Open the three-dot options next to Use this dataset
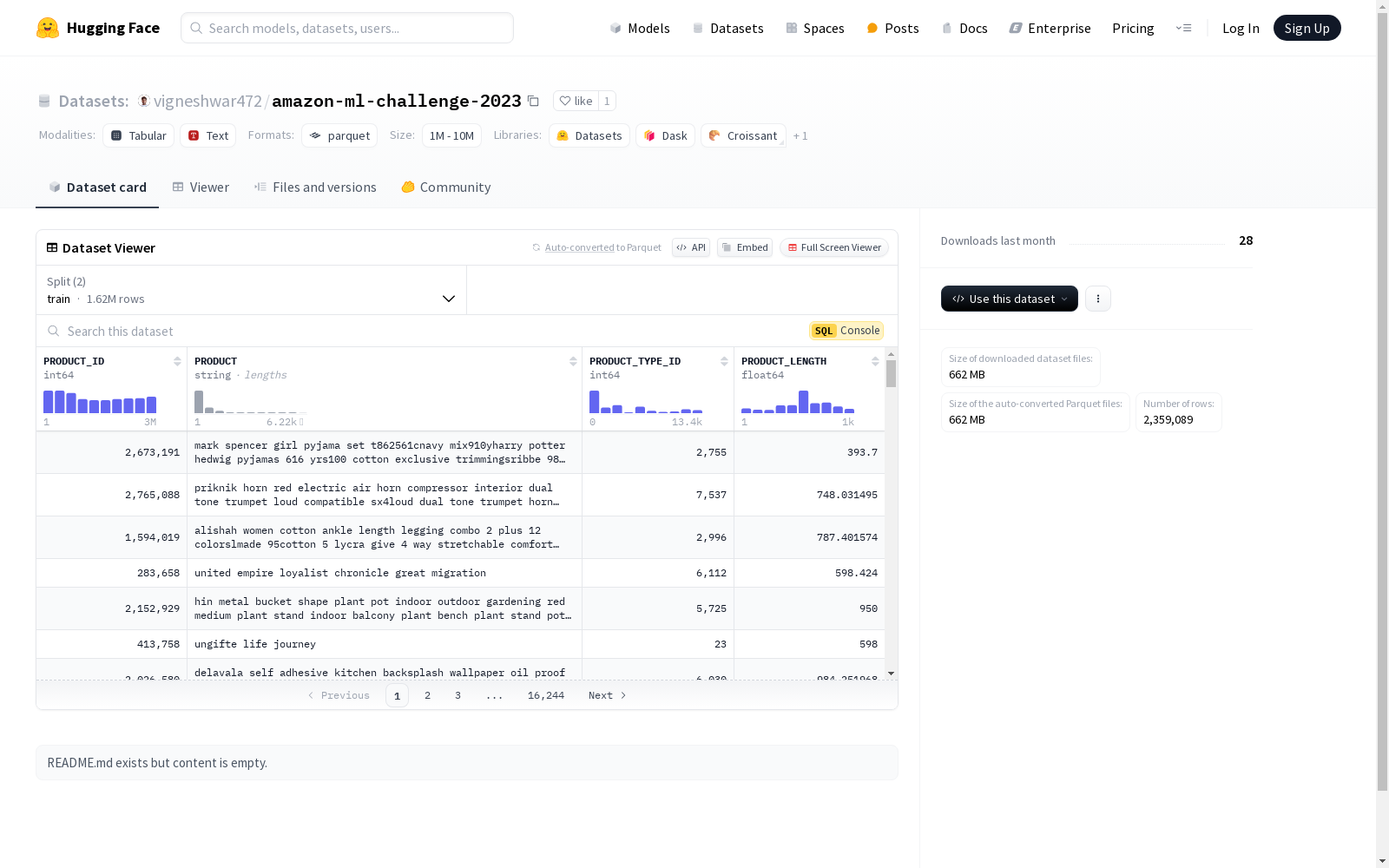 pyautogui.click(x=1098, y=299)
